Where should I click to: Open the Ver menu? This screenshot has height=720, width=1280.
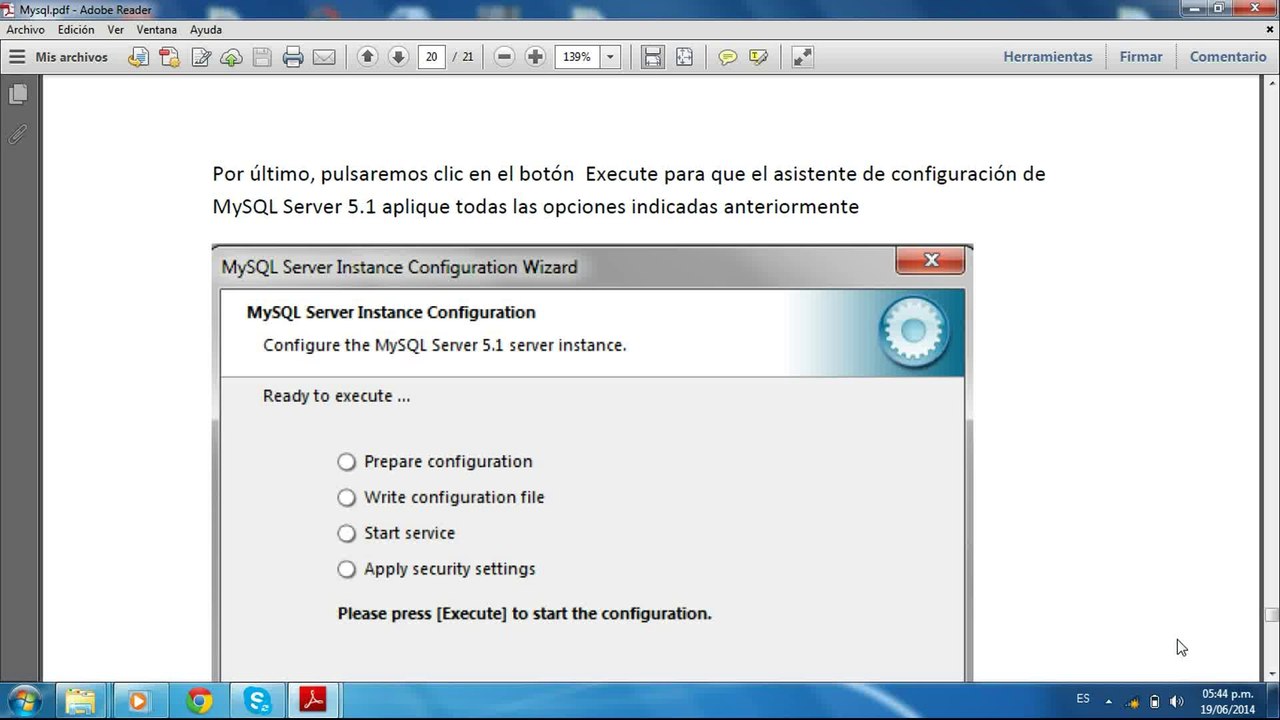click(116, 30)
